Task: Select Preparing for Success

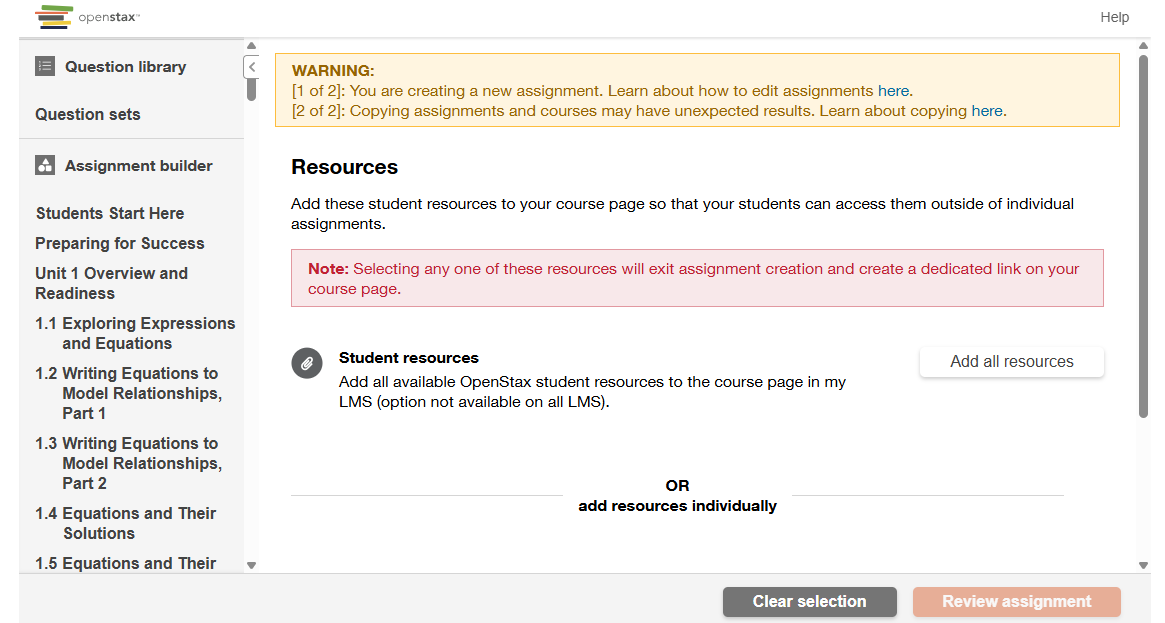Action: pos(119,243)
